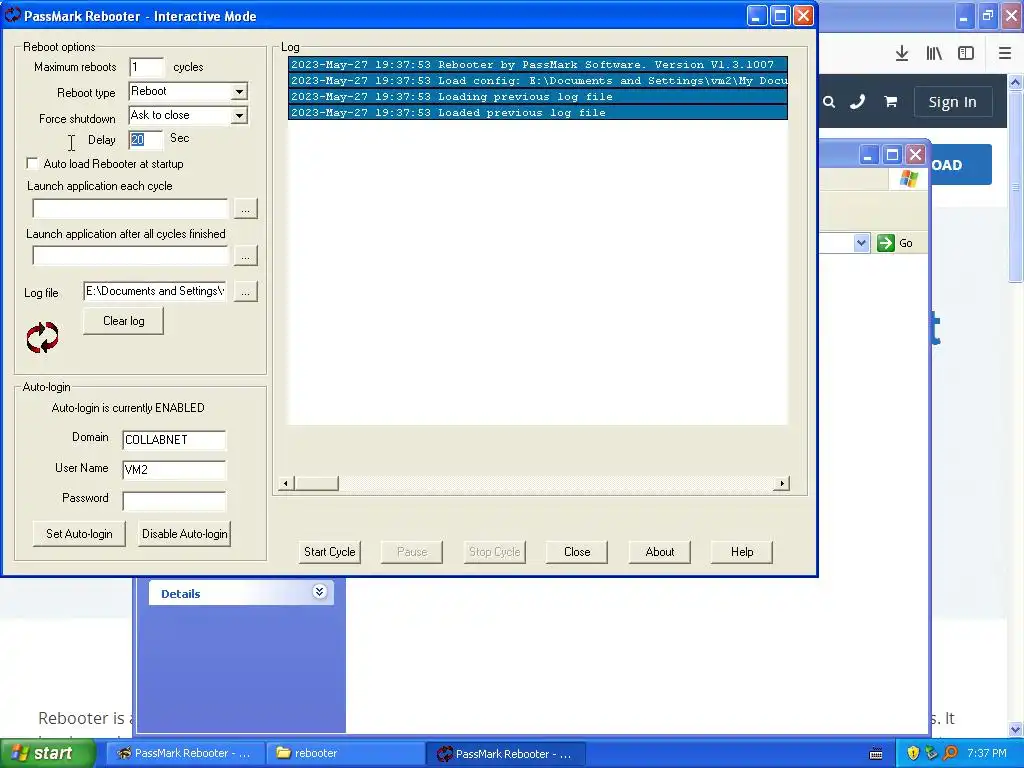Click the Details panel header
Viewport: 1024px width, 768px height.
coord(241,592)
